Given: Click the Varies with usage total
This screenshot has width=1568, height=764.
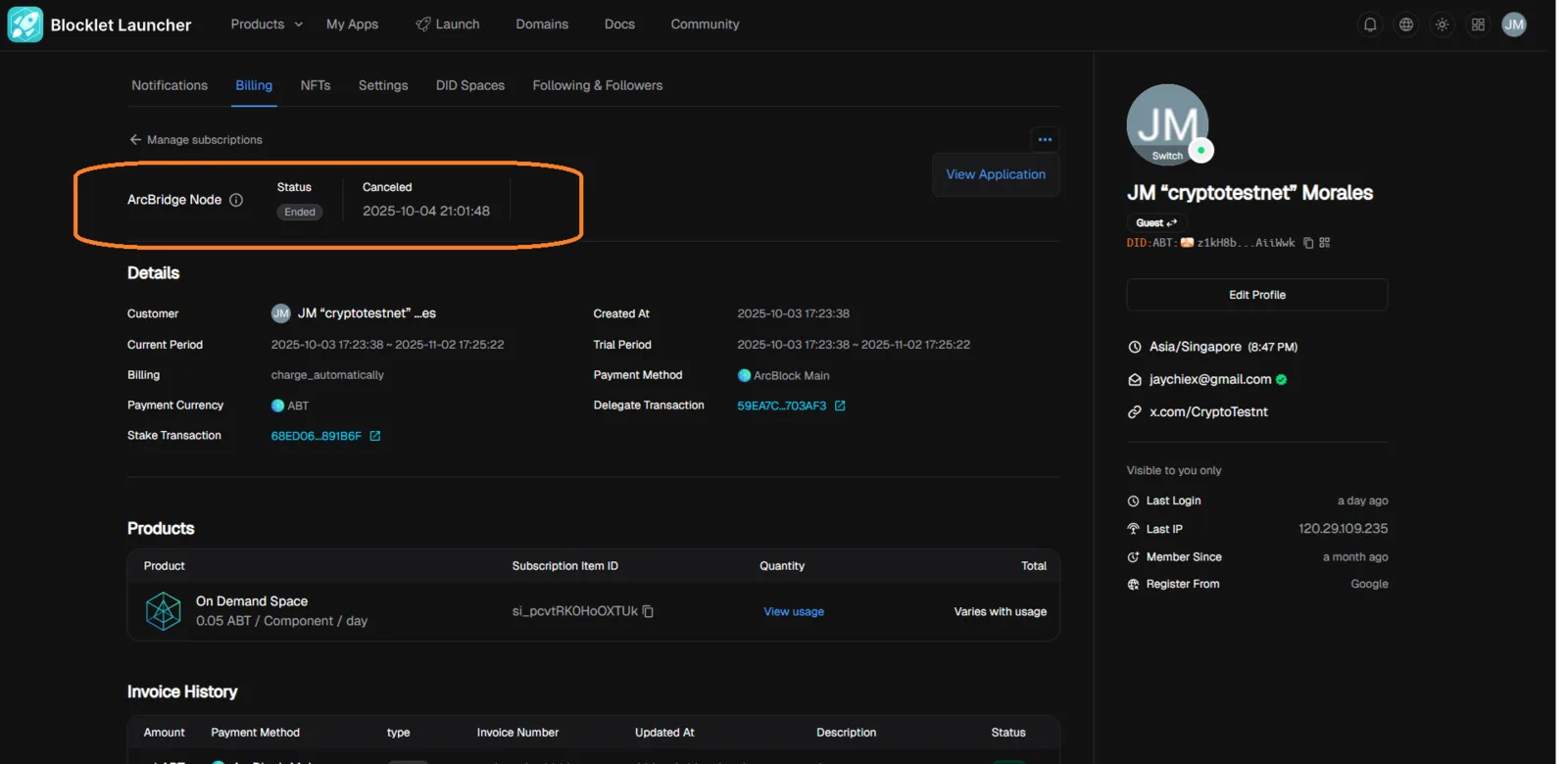Looking at the screenshot, I should click(x=1001, y=612).
